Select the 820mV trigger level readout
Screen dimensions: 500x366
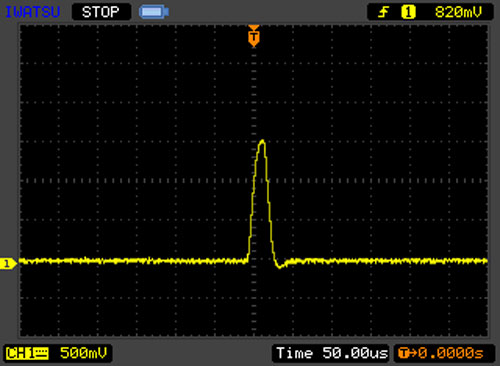pos(458,13)
